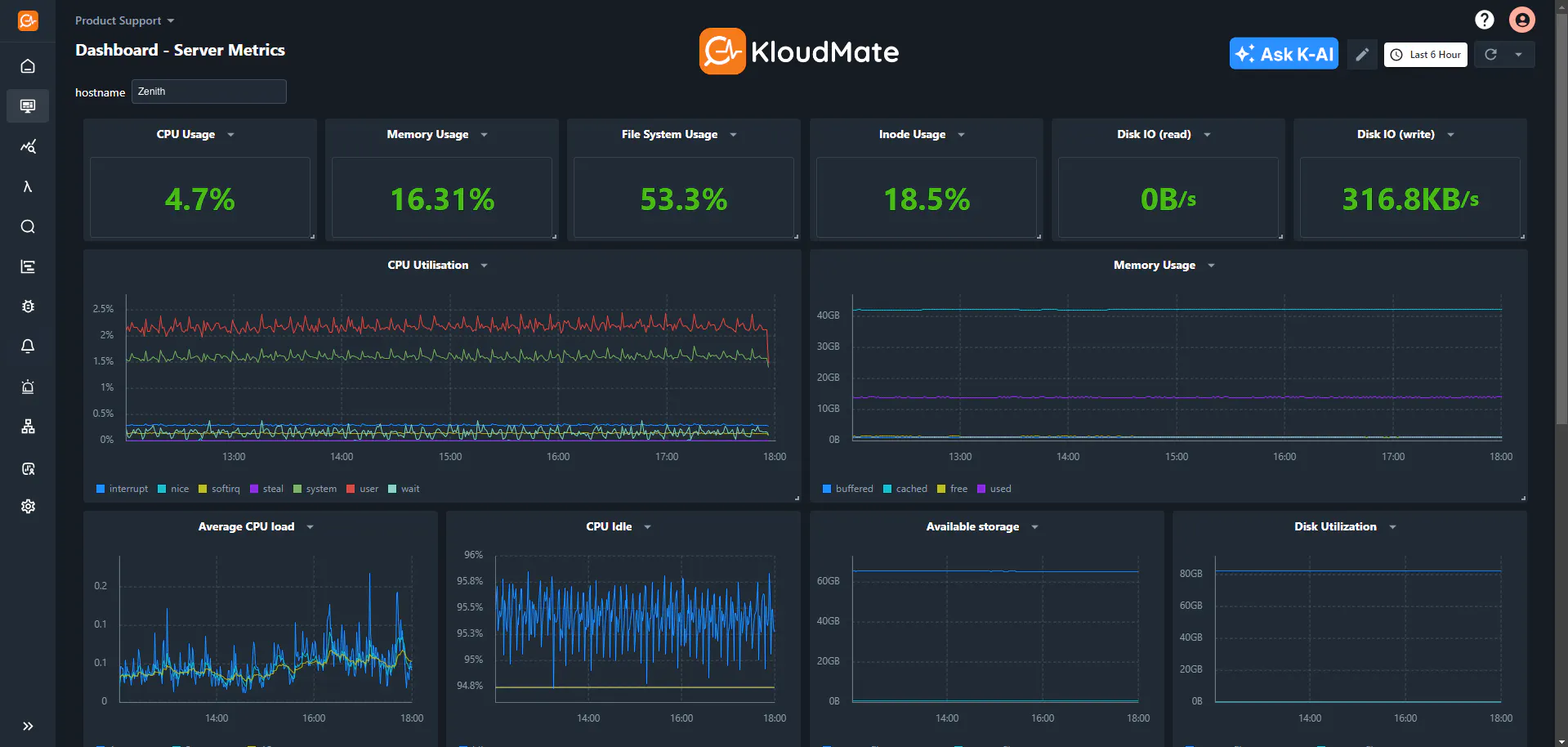The image size is (1568, 747).
Task: Open the help question mark icon
Action: [1485, 20]
